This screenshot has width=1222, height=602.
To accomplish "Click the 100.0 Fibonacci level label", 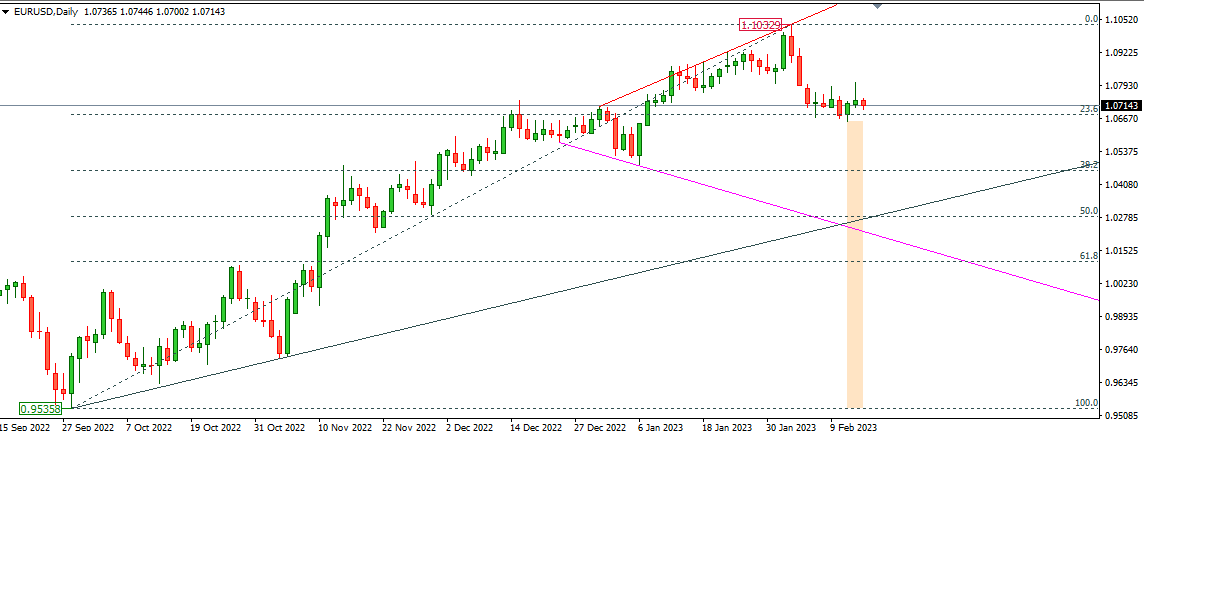I will pos(1086,403).
